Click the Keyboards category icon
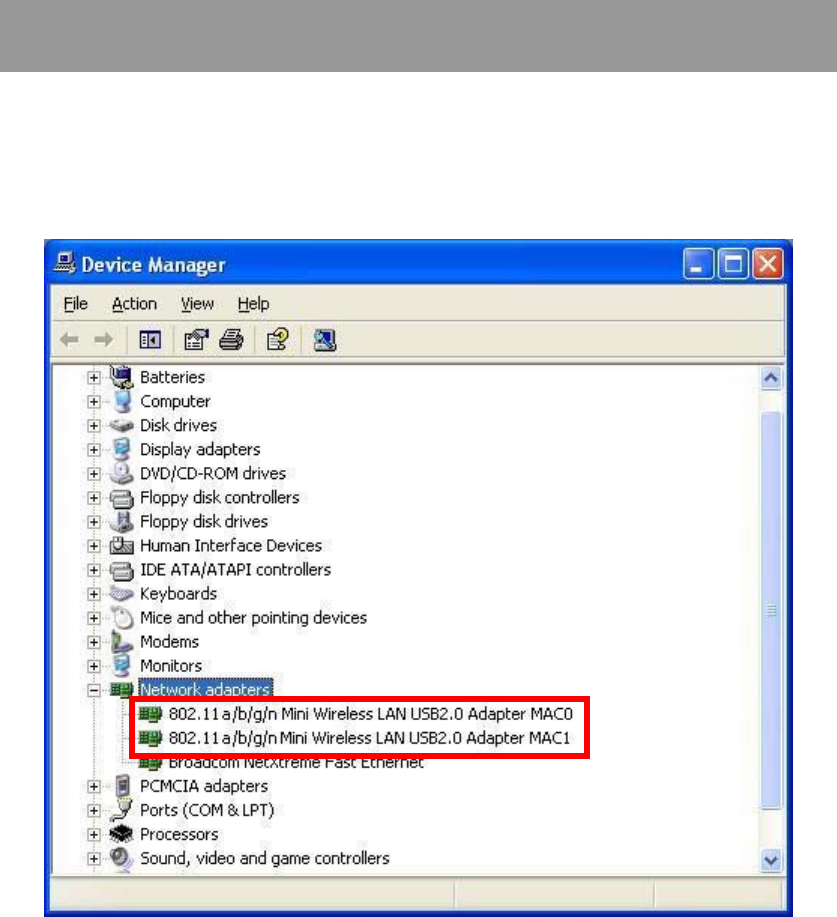Screen dimensions: 837x917 [122, 594]
